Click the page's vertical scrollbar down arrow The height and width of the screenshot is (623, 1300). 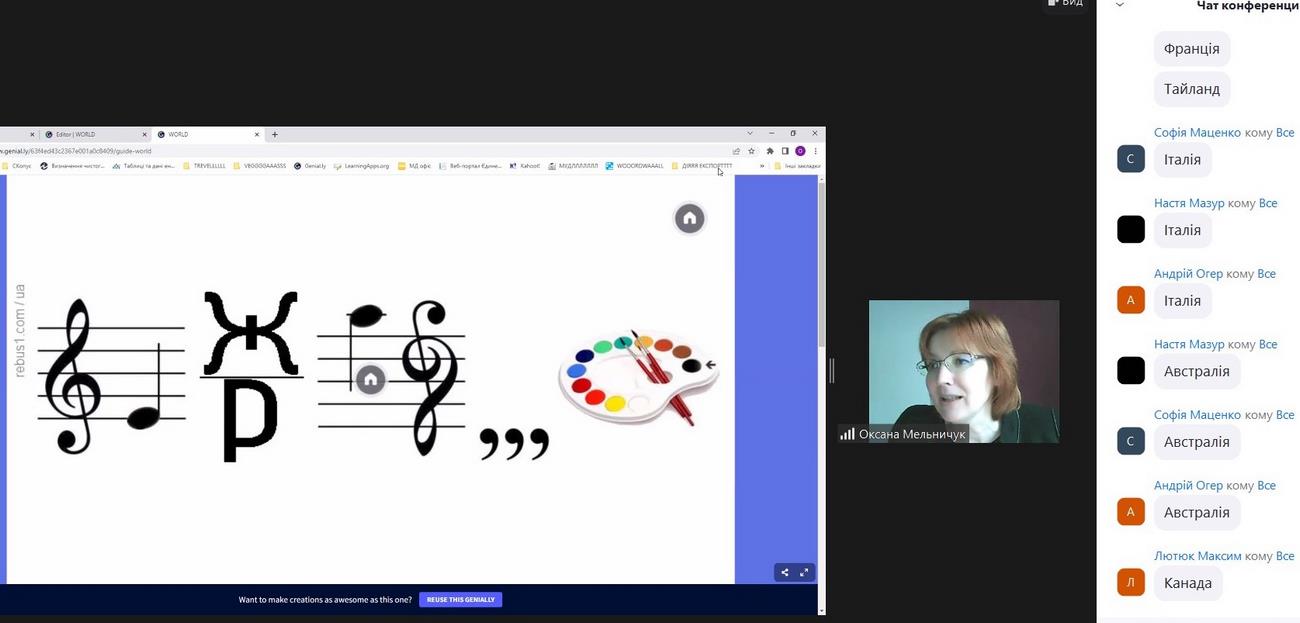(x=821, y=609)
